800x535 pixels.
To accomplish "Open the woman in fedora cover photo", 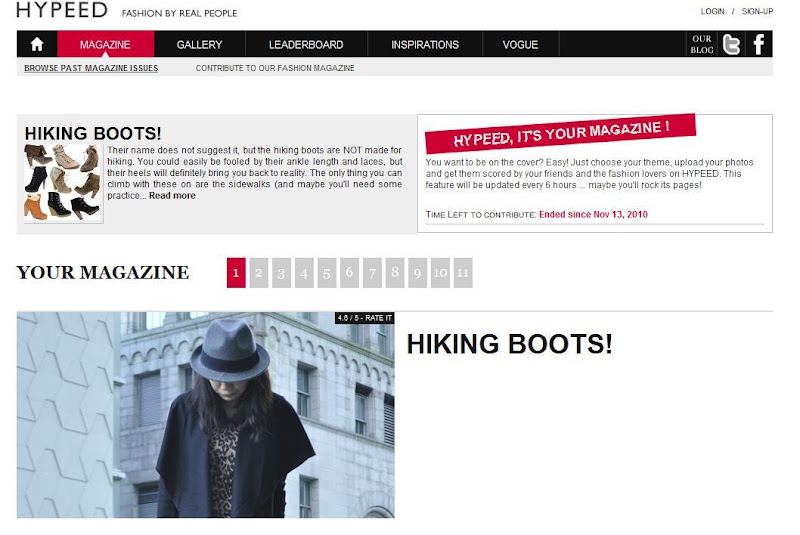I will tap(206, 415).
